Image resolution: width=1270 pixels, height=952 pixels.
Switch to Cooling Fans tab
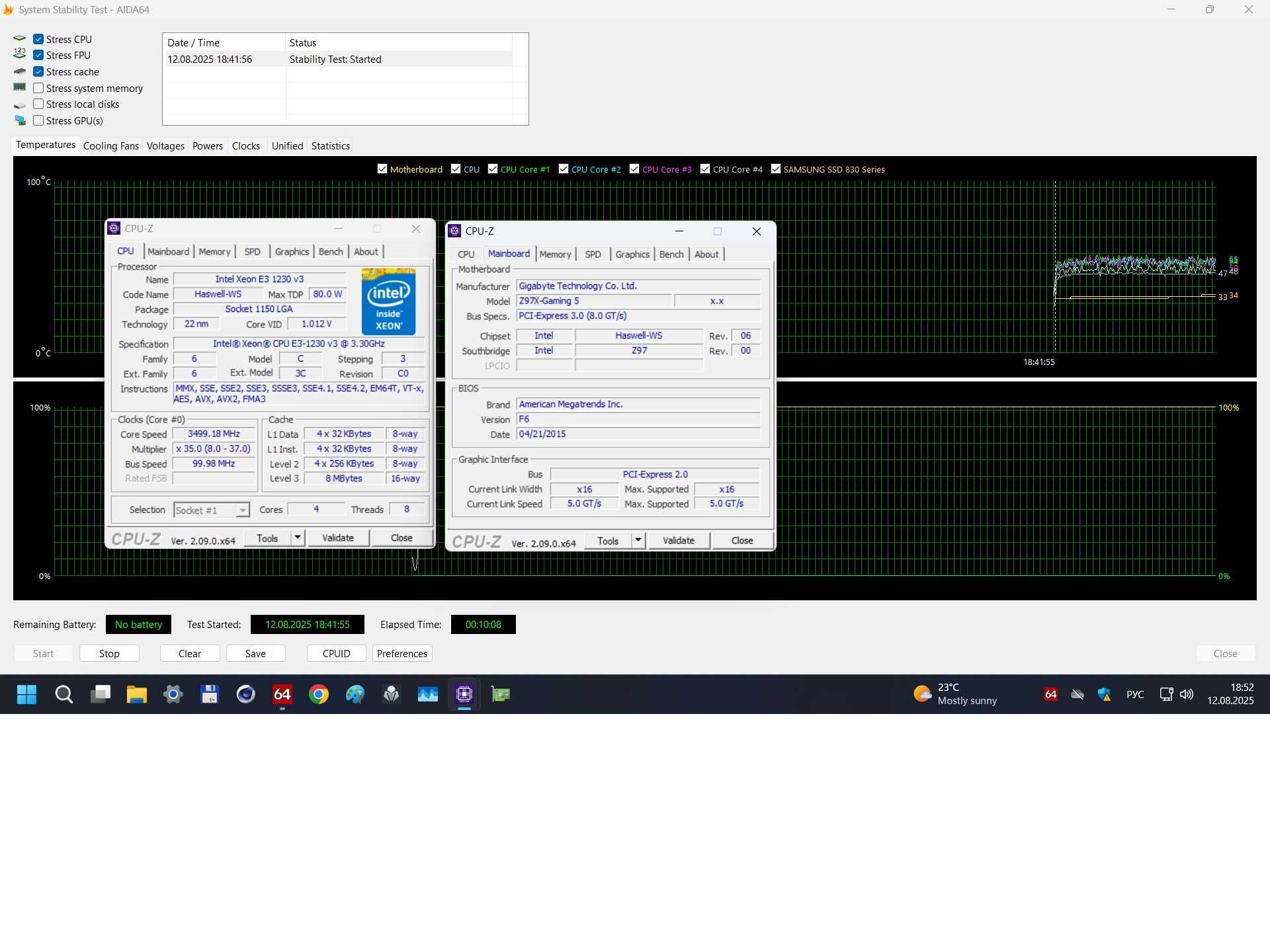(x=111, y=145)
